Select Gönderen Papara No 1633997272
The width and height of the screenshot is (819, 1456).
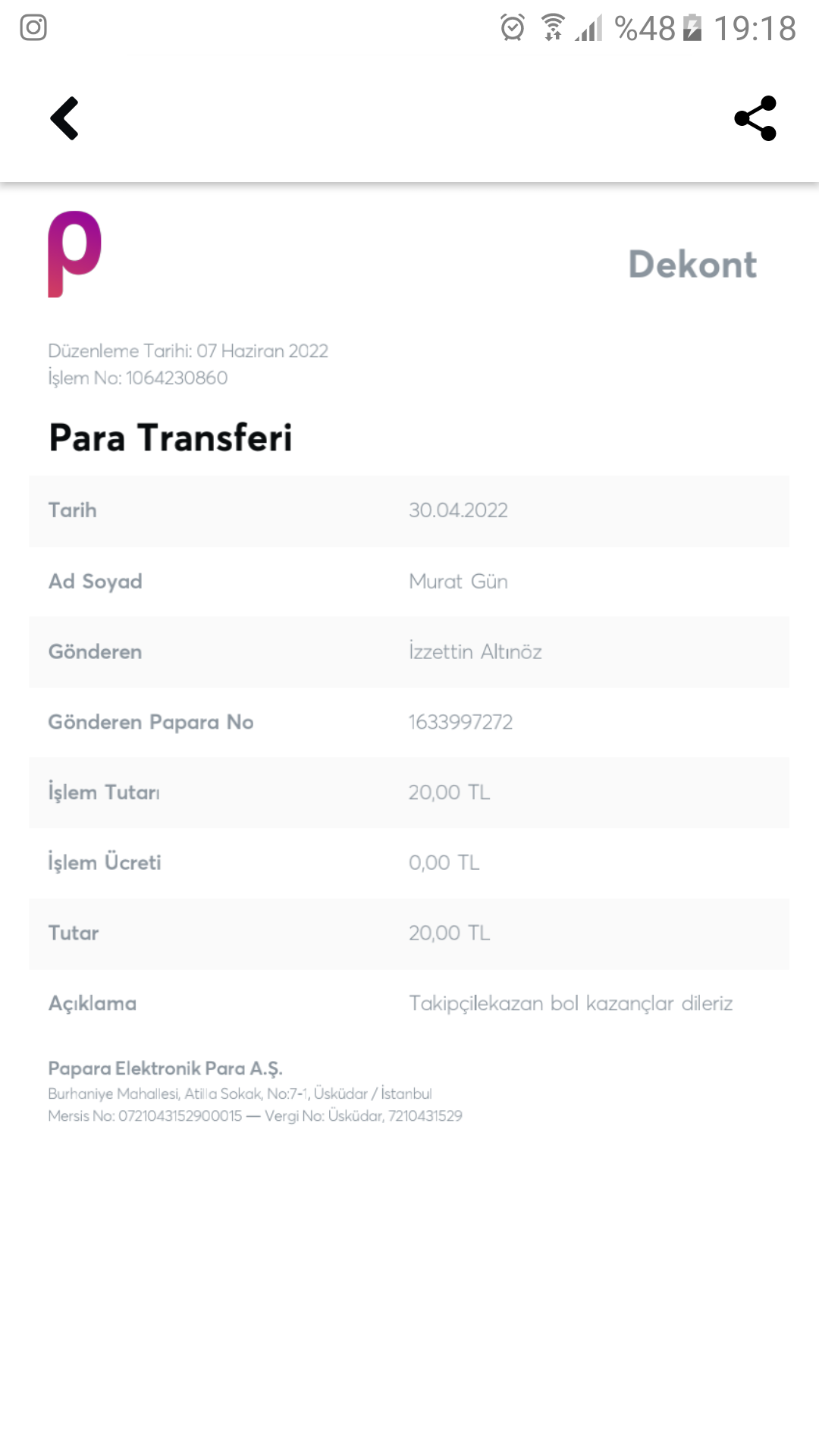click(x=409, y=722)
